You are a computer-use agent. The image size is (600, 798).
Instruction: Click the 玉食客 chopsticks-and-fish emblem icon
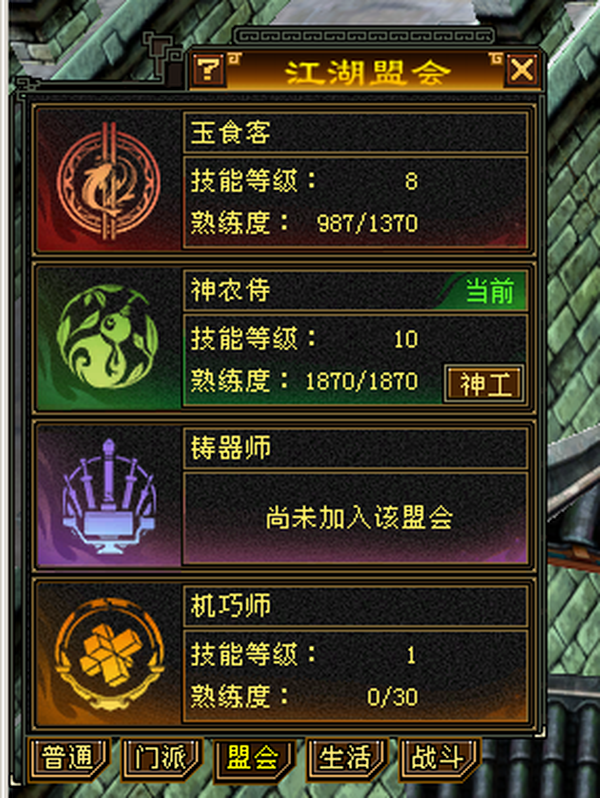109,181
